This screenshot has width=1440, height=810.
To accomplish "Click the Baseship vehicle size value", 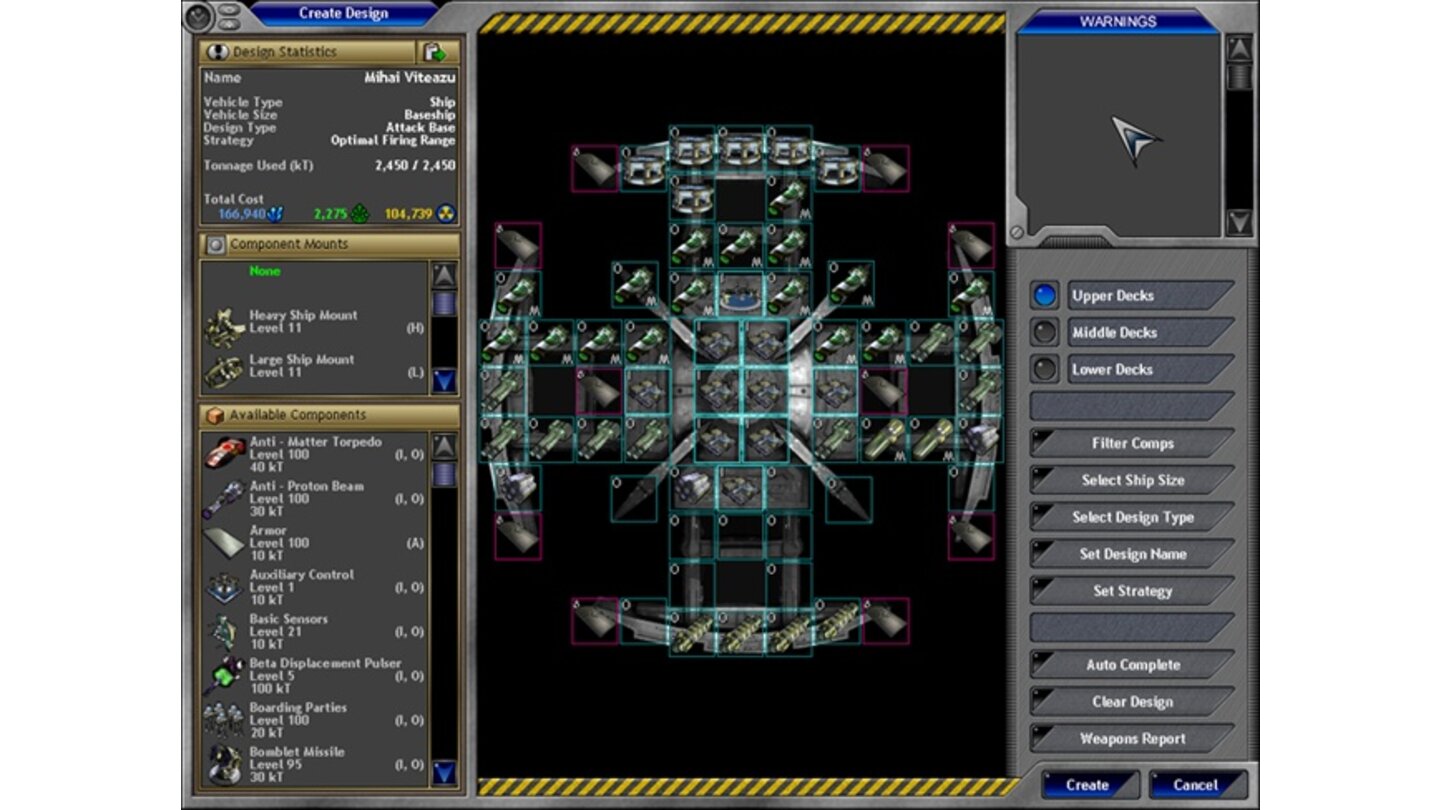I will click(x=429, y=115).
